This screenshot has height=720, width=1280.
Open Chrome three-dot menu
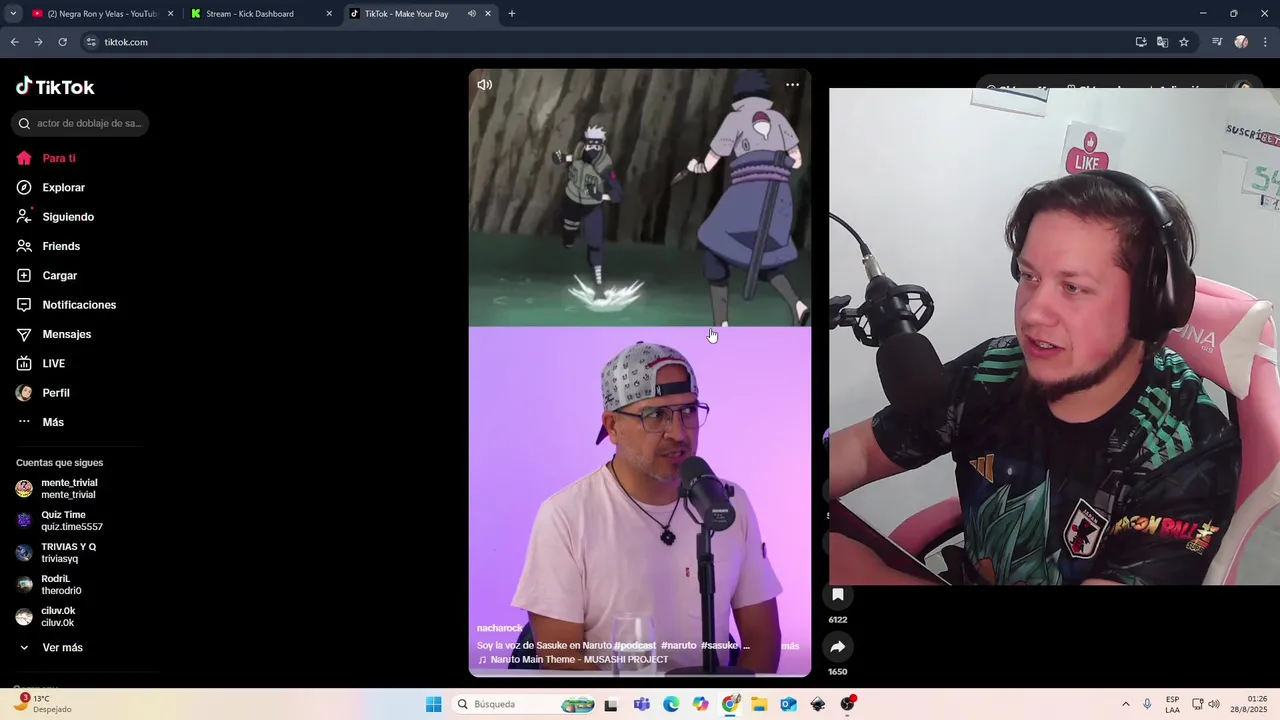pos(1266,42)
